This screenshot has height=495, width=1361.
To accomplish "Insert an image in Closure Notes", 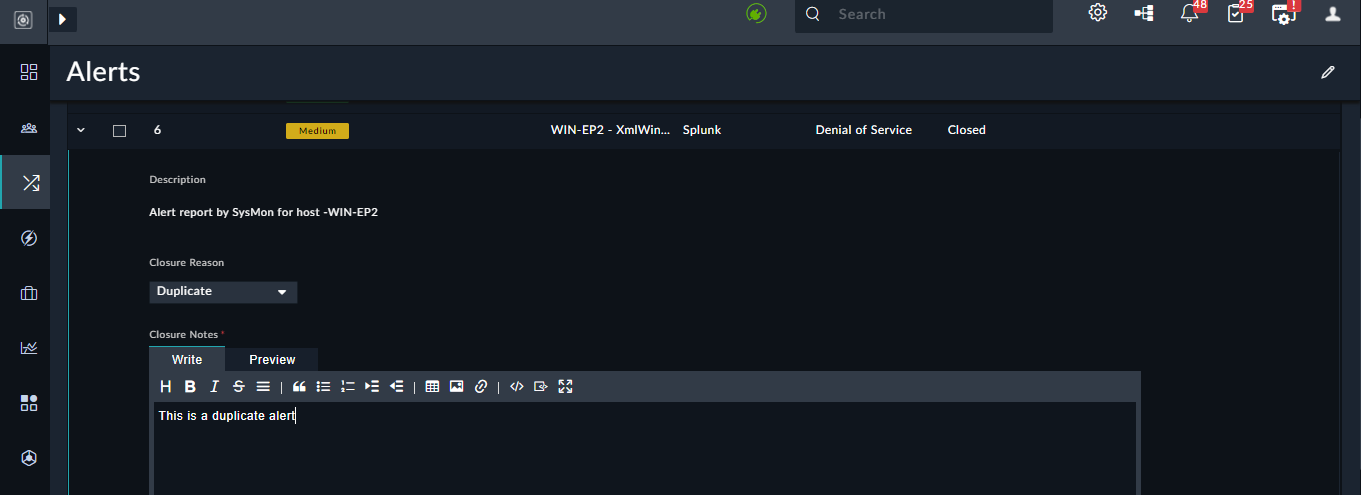I will (456, 386).
